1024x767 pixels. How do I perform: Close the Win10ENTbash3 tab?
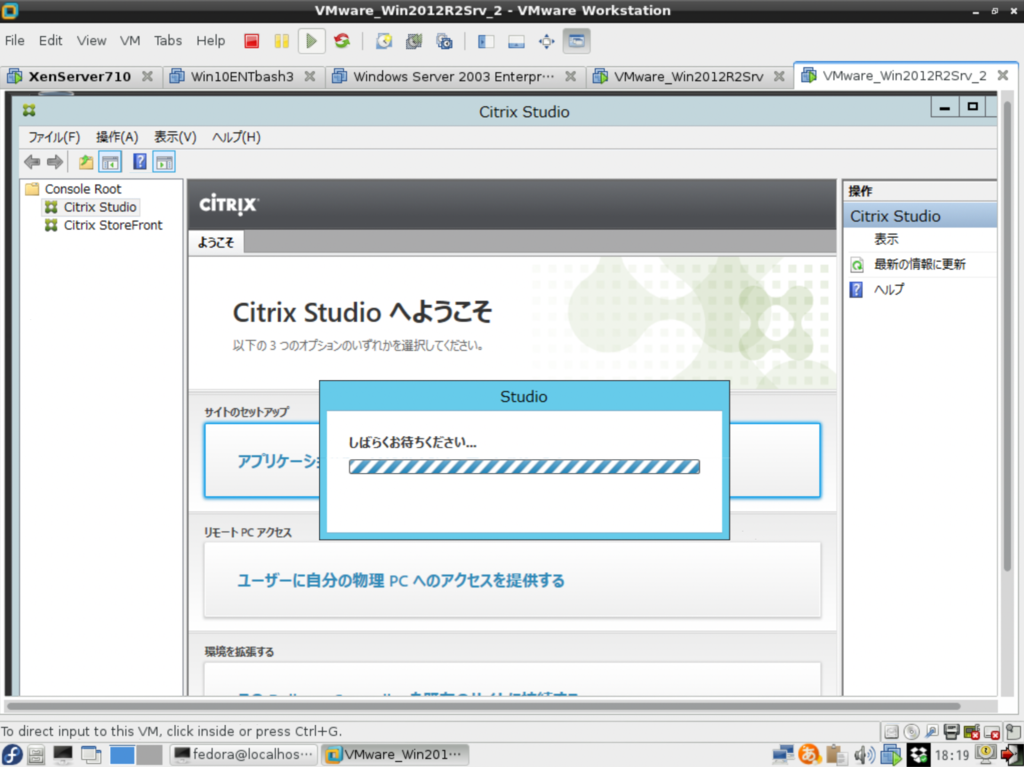point(310,76)
